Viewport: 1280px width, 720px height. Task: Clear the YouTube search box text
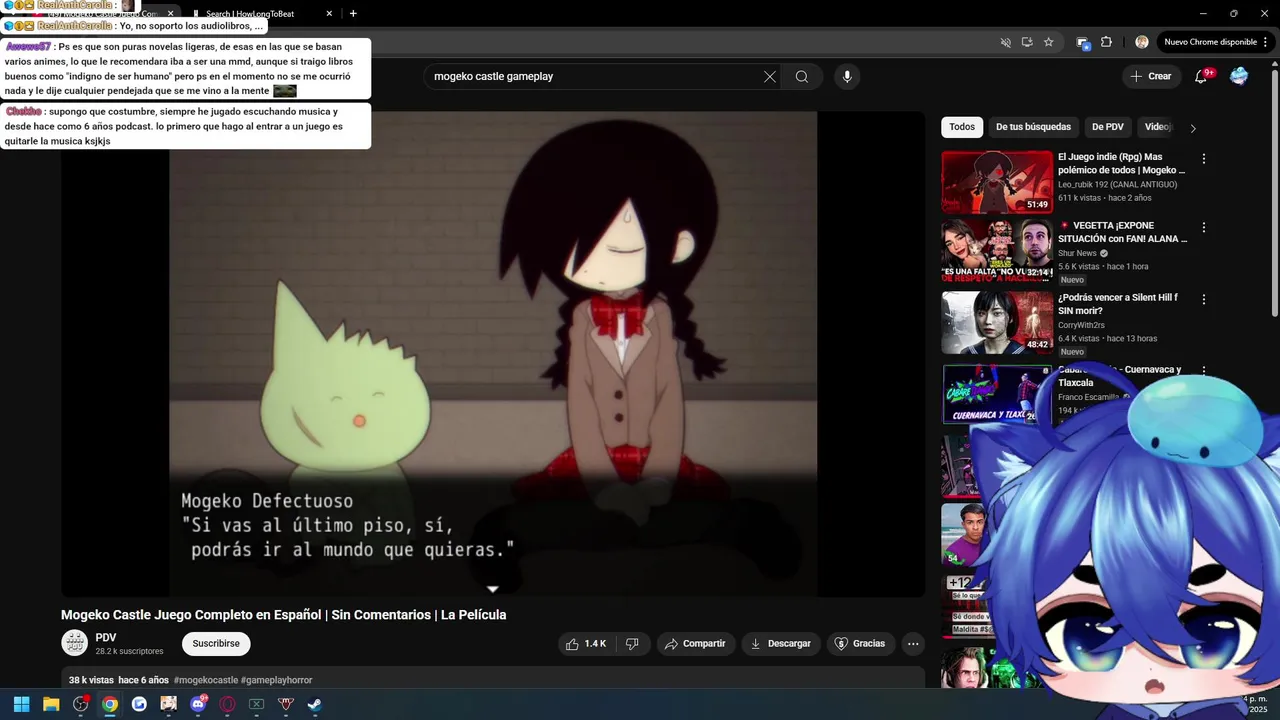pyautogui.click(x=770, y=76)
